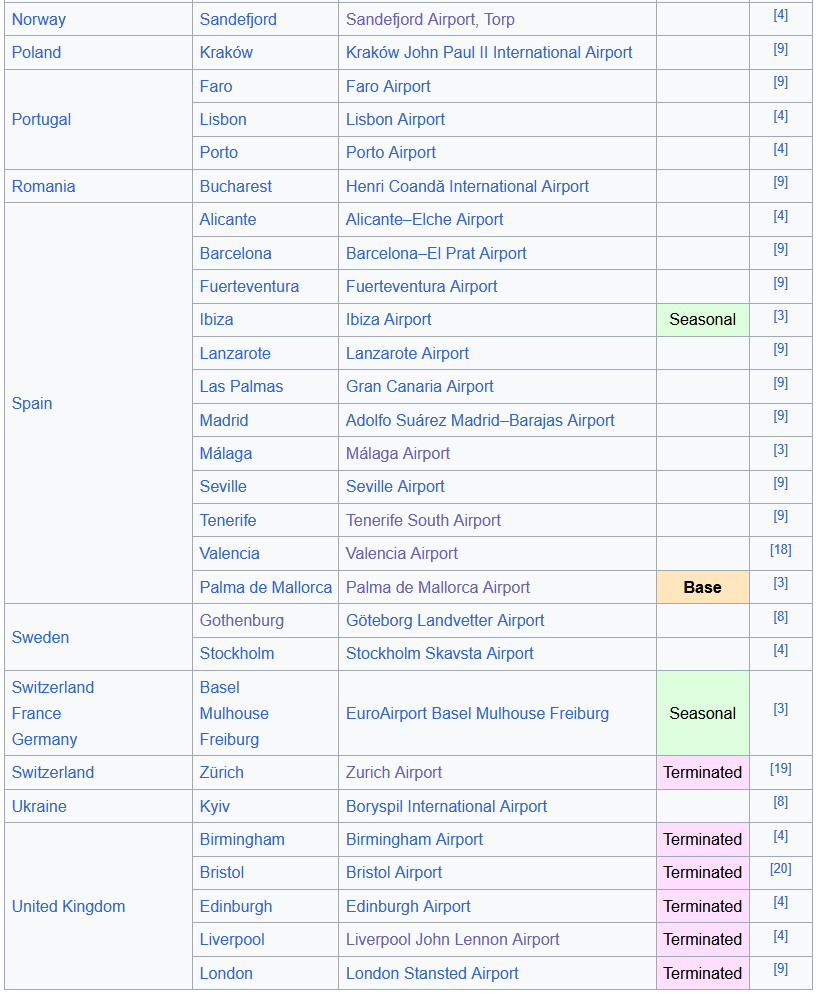The width and height of the screenshot is (822, 999).
Task: Open the Sandefjord city link
Action: (238, 19)
